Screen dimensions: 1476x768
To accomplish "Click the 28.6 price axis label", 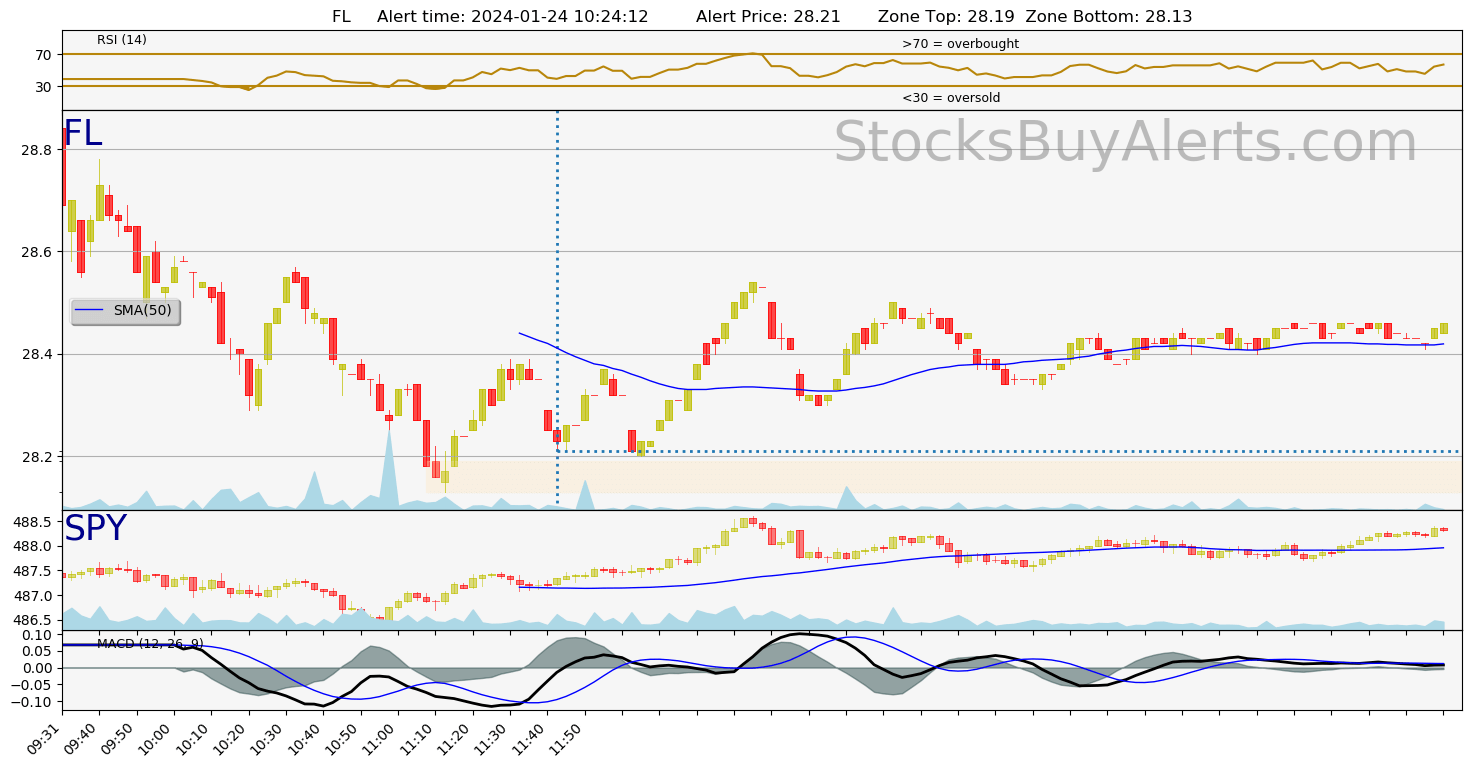I will [36, 253].
